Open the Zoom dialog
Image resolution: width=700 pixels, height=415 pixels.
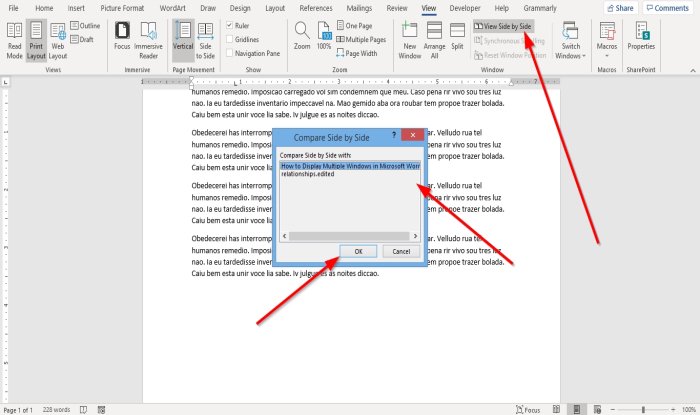(x=302, y=36)
